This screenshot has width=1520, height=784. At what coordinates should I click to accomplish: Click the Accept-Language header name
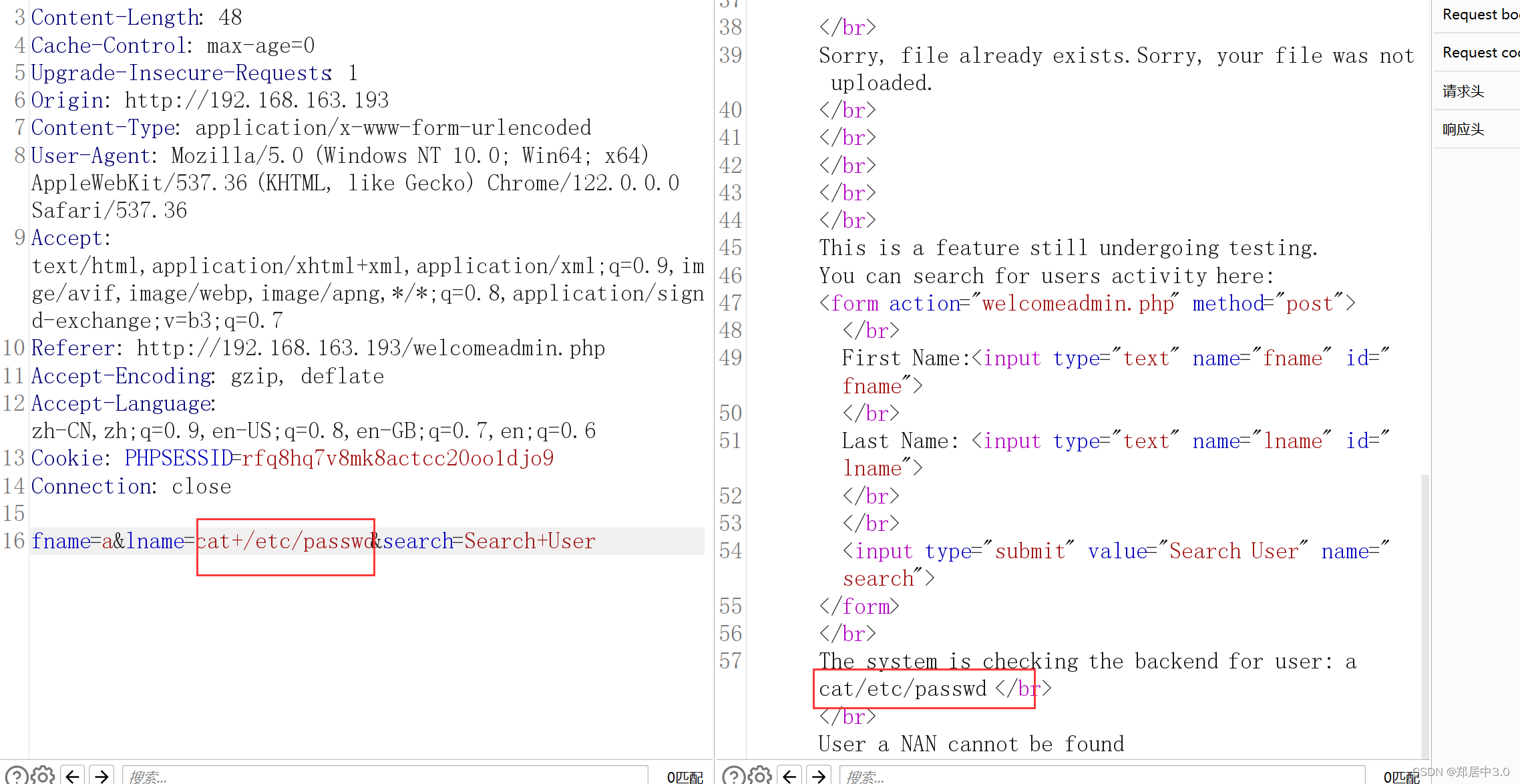point(121,403)
